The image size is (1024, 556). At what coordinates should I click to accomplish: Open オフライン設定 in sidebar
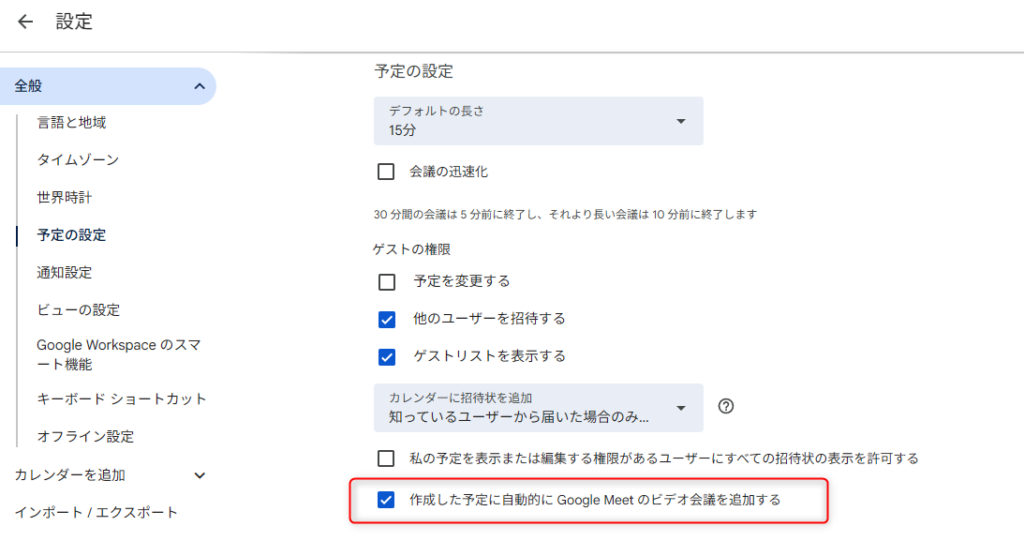(x=85, y=437)
